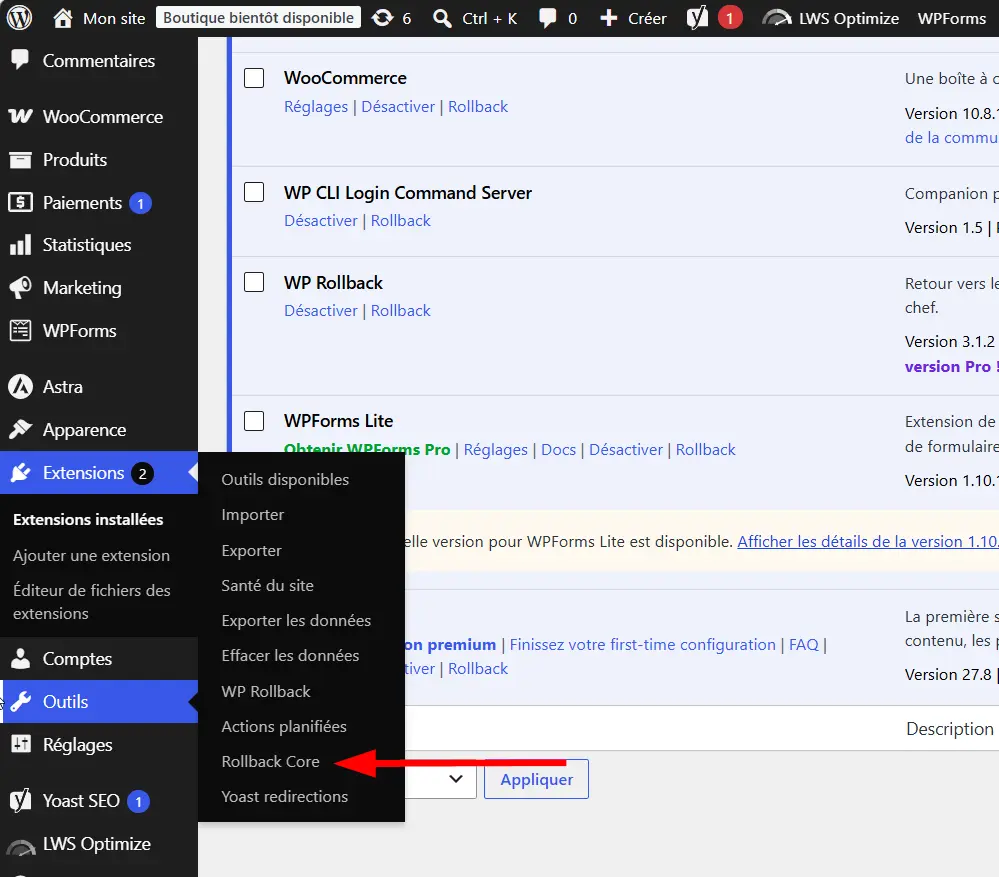Click the Réglages sliders icon
Viewport: 999px width, 877px height.
pyautogui.click(x=20, y=744)
